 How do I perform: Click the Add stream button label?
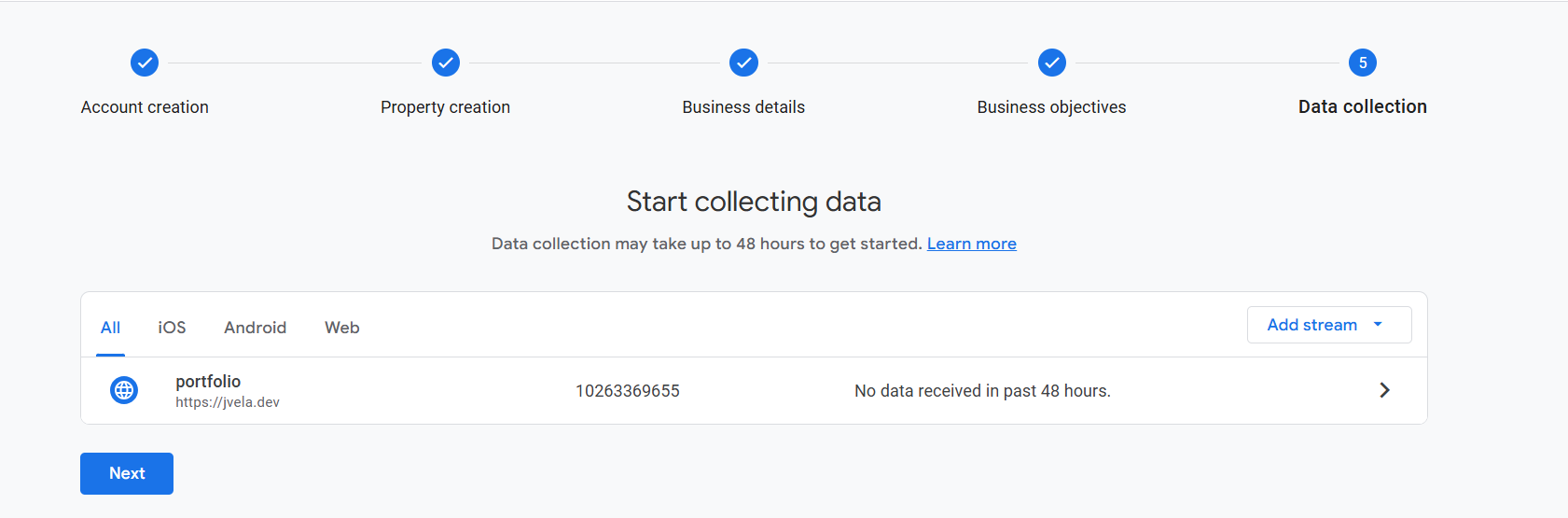pyautogui.click(x=1311, y=325)
